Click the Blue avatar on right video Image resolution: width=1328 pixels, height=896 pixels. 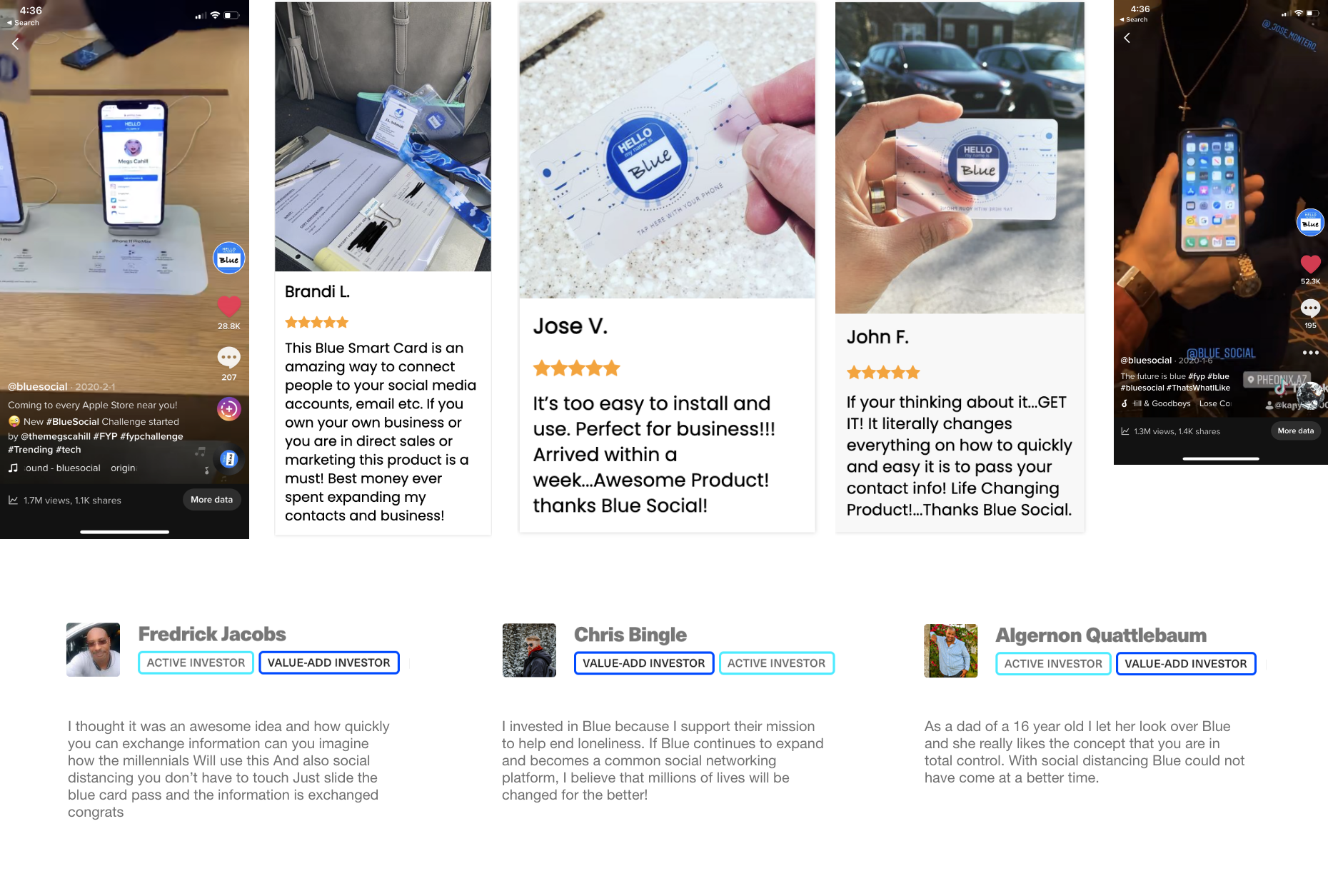click(1310, 223)
